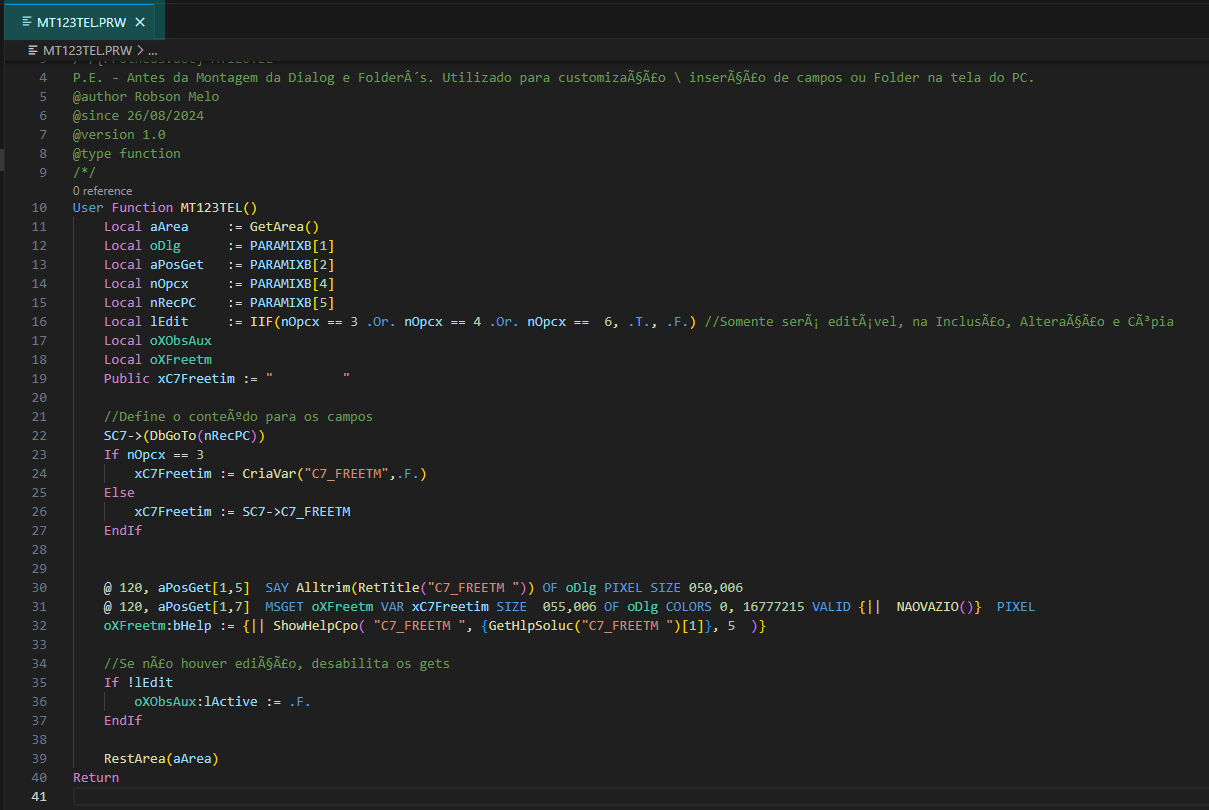
Task: Place cursor on empty line 41
Action: 400,797
